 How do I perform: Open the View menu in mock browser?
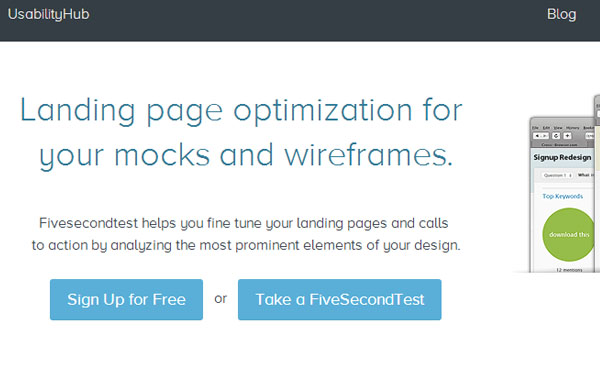point(558,128)
